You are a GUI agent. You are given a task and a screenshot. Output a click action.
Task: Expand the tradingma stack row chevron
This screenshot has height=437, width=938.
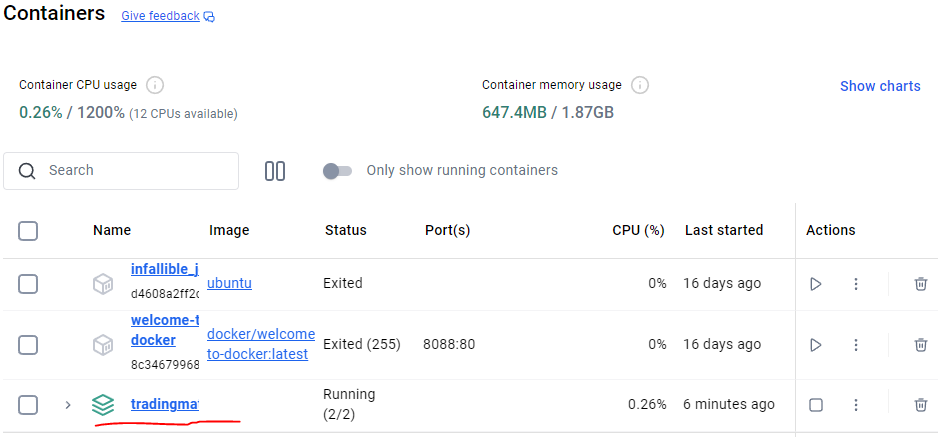click(x=68, y=405)
